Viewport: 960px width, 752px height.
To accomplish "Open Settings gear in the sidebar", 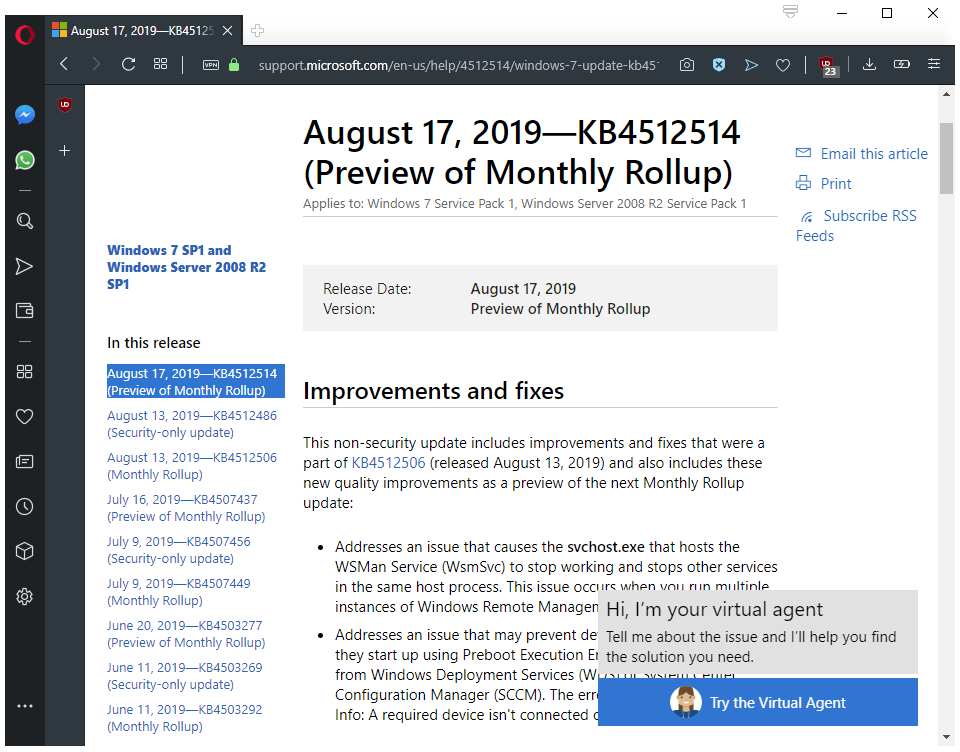I will point(24,596).
